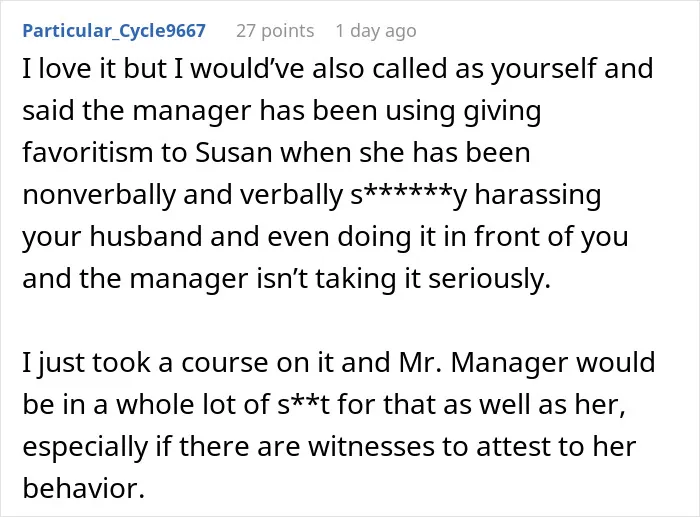This screenshot has width=700, height=517.
Task: Click the final word 'behavior.'
Action: pyautogui.click(x=83, y=488)
